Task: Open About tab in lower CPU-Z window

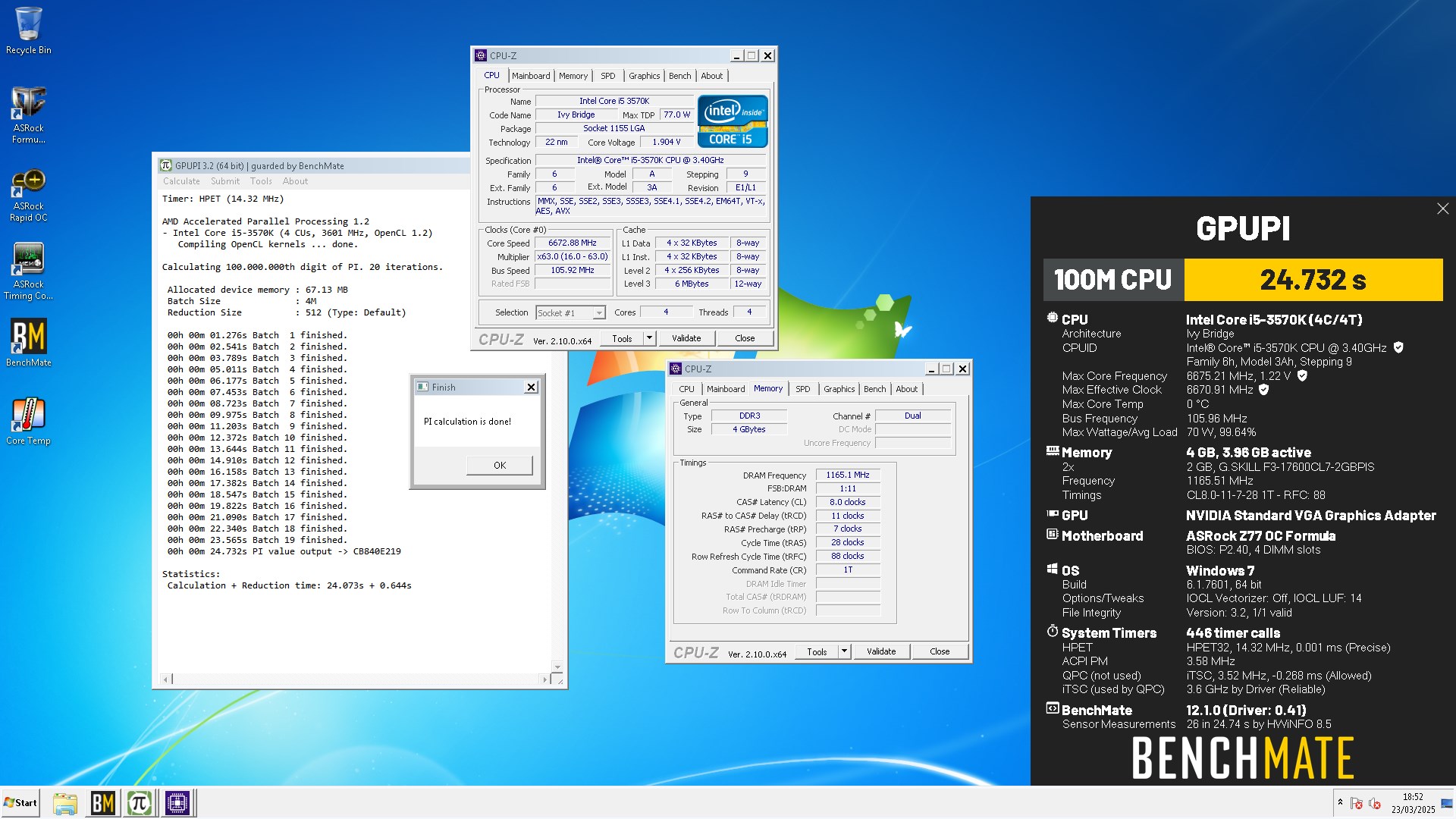Action: [x=907, y=389]
